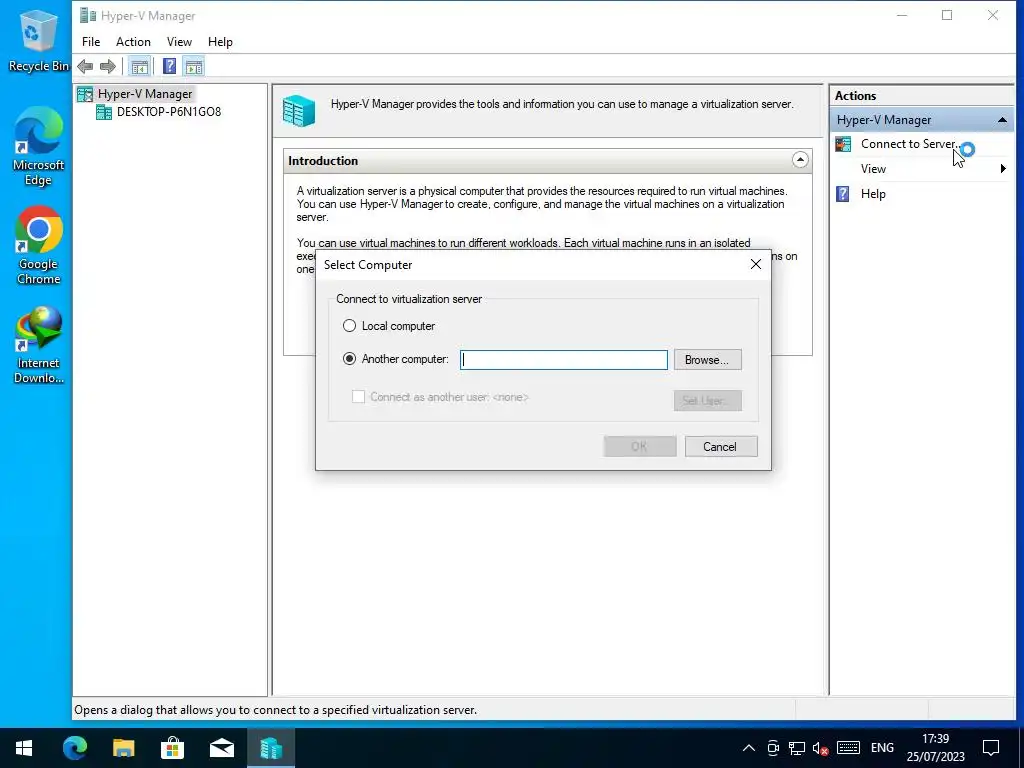Click the Forward arrow toolbar icon
Screen dimensions: 1024x768
coord(108,66)
